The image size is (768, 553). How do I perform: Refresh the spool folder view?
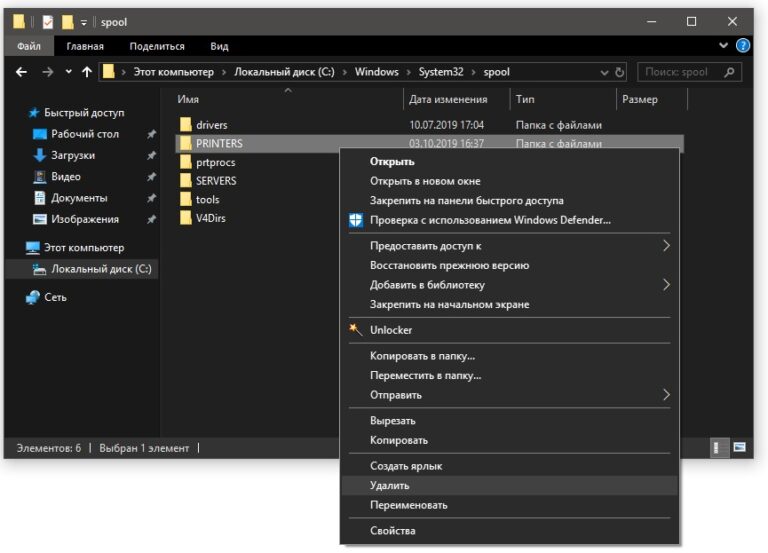click(620, 72)
